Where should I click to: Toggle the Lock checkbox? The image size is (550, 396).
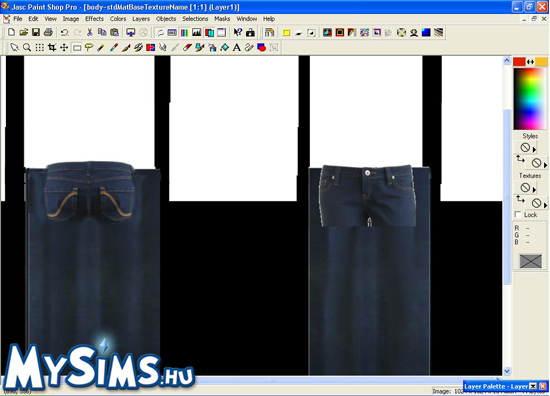click(x=518, y=214)
